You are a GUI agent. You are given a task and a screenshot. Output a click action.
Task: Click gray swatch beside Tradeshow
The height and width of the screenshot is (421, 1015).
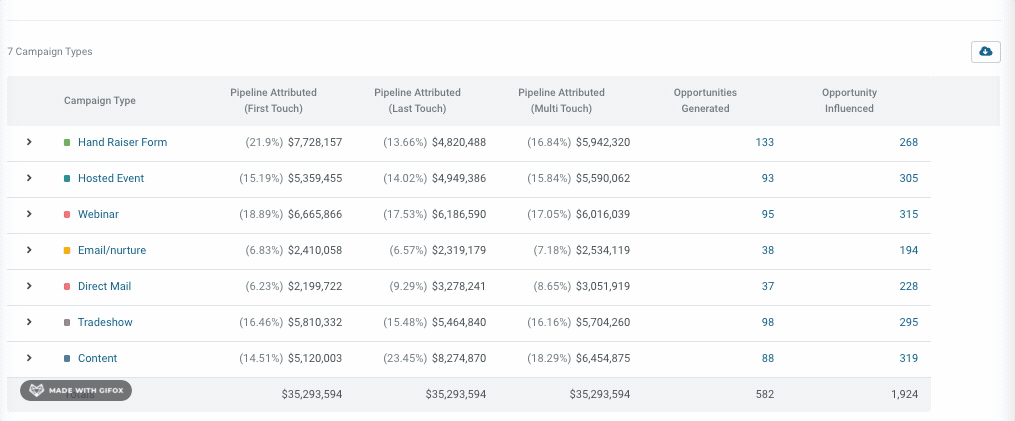click(67, 323)
